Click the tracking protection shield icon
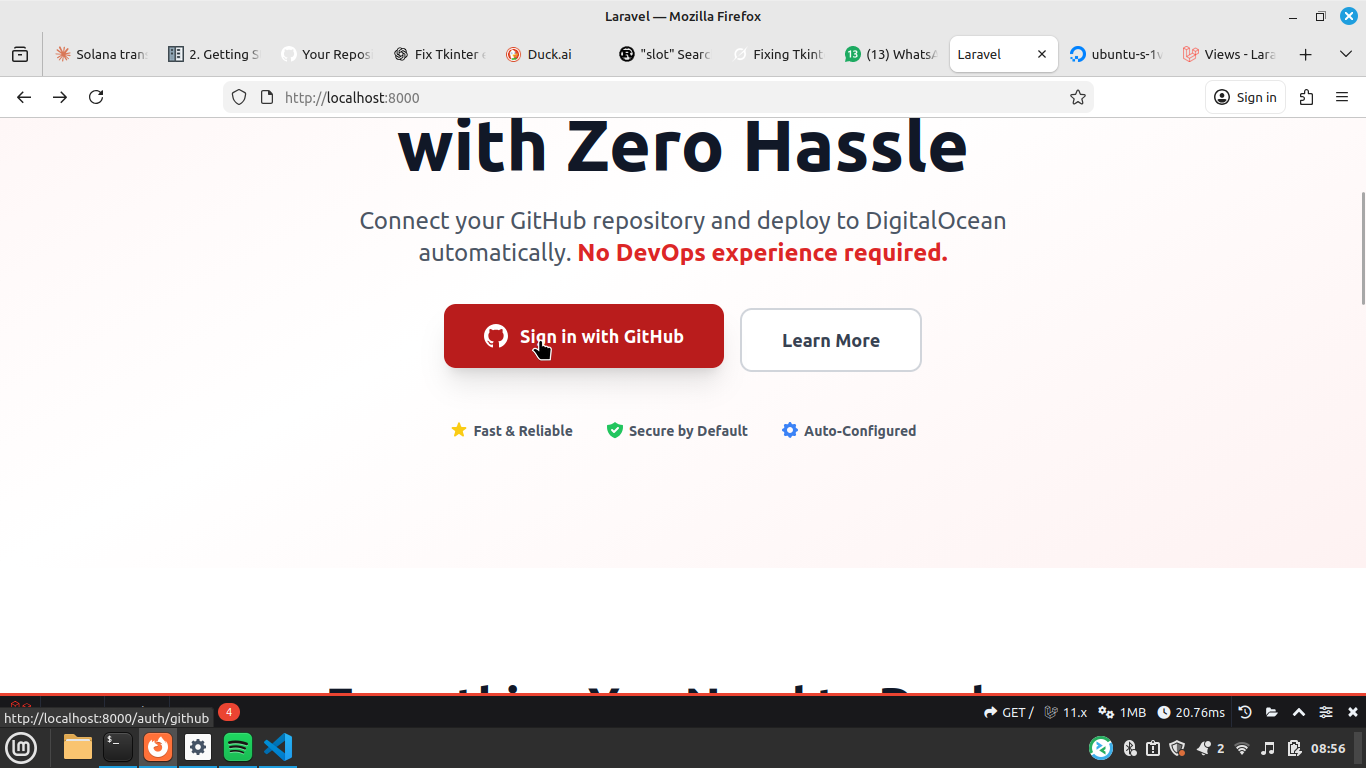The height and width of the screenshot is (768, 1366). pyautogui.click(x=239, y=97)
